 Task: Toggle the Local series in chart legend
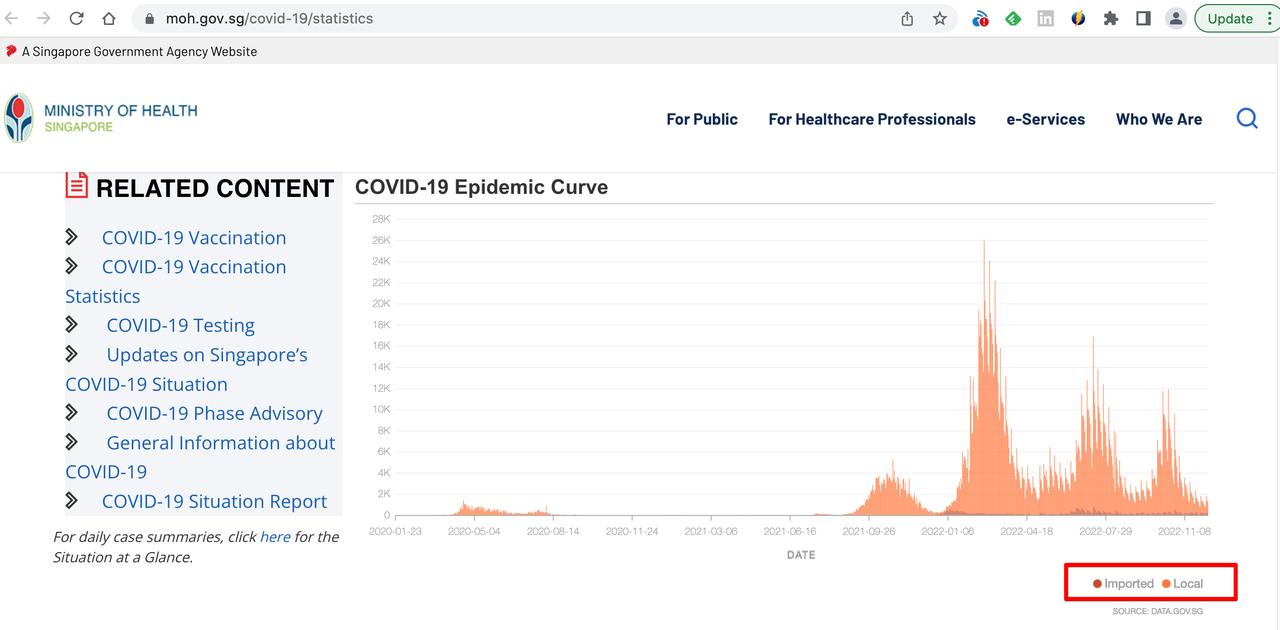tap(1183, 584)
